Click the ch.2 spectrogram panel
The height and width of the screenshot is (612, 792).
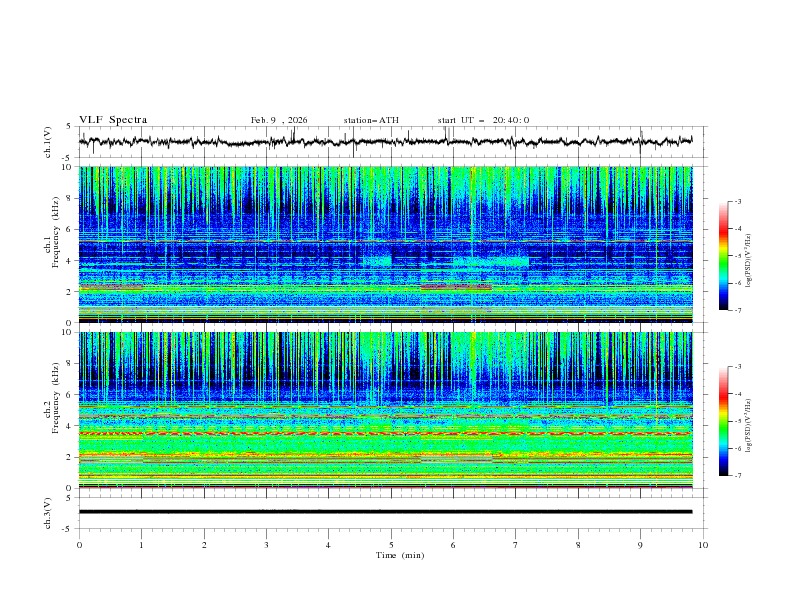point(386,410)
